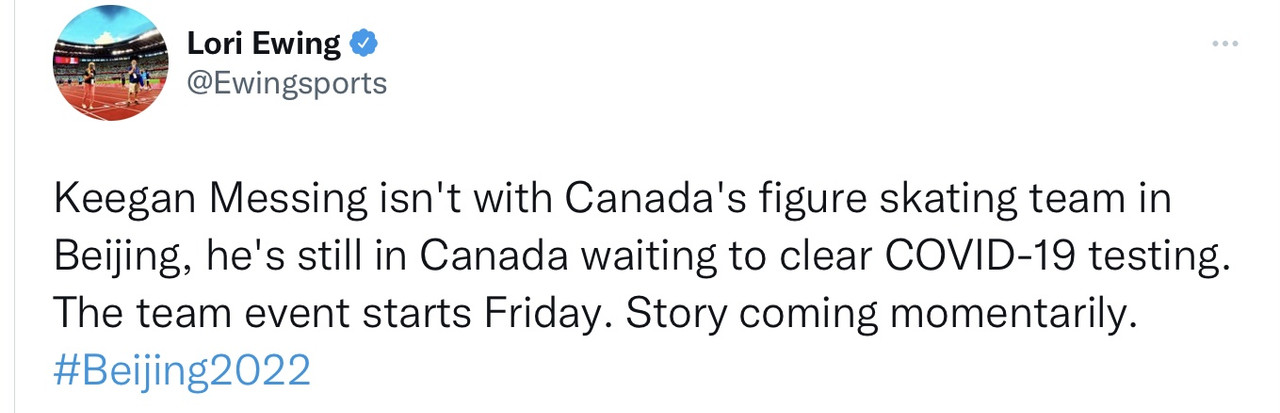
Task: Click the blue verified checkmark badge
Action: tap(363, 43)
